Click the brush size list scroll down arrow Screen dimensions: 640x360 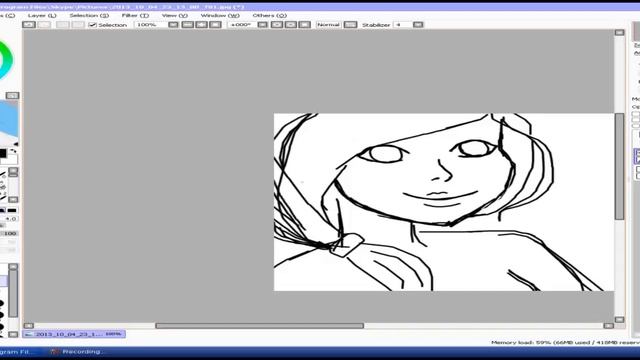click(x=13, y=334)
